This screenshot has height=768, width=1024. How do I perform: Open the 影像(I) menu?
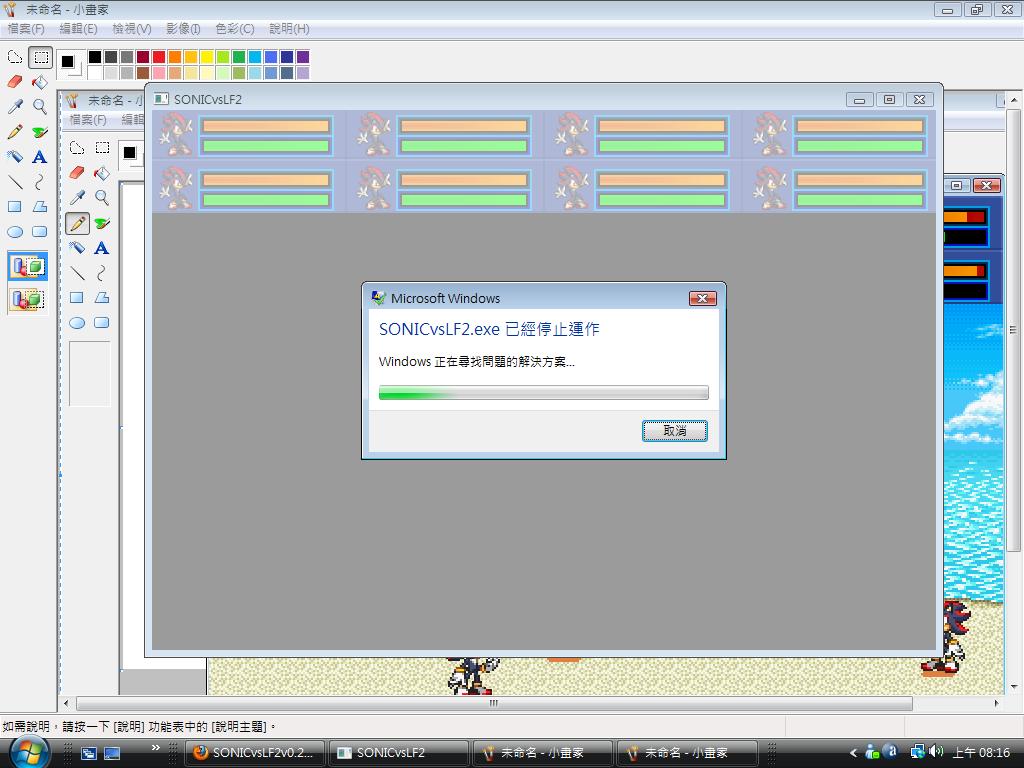[183, 29]
